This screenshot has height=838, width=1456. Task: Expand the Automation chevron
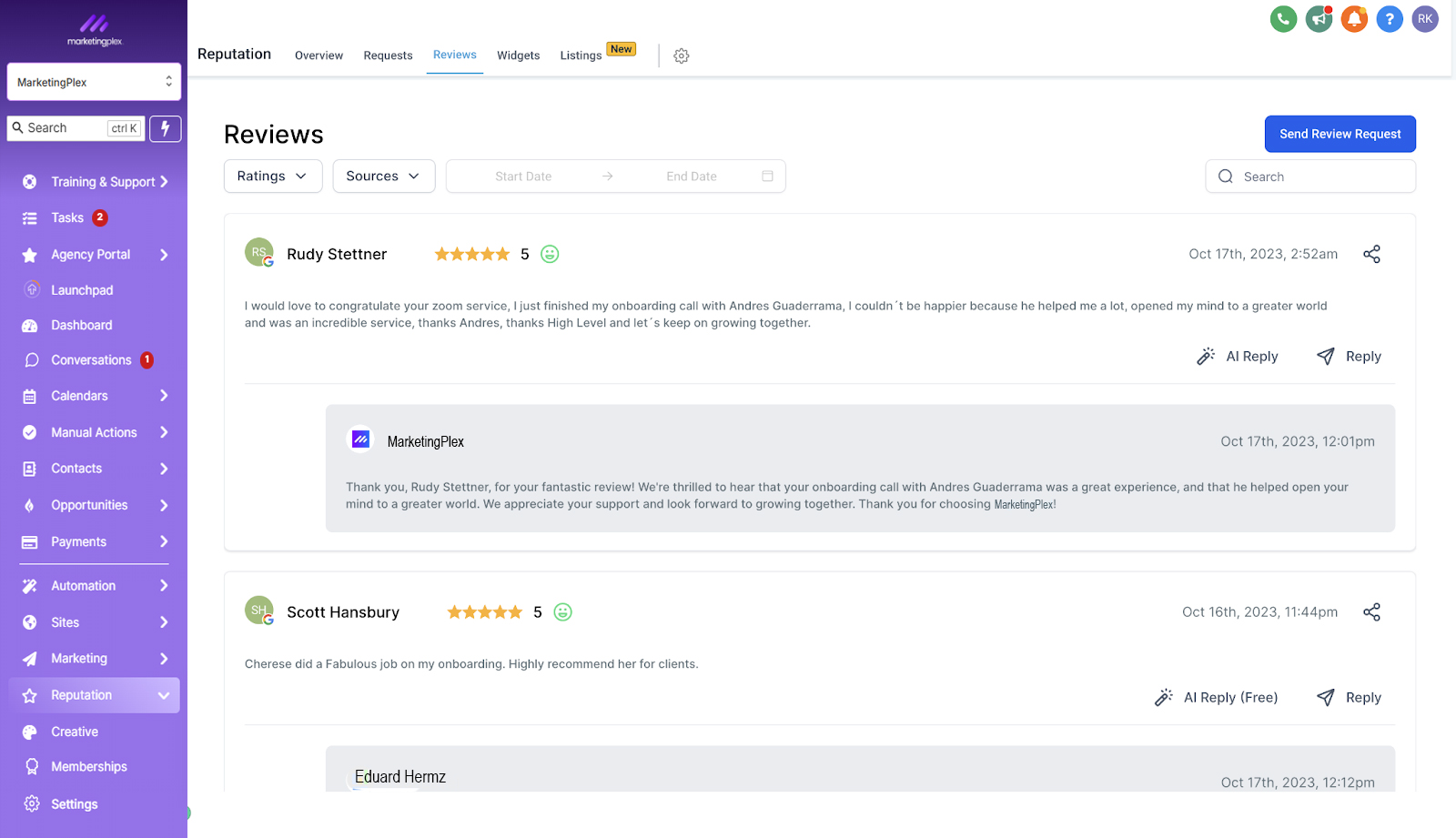click(164, 586)
